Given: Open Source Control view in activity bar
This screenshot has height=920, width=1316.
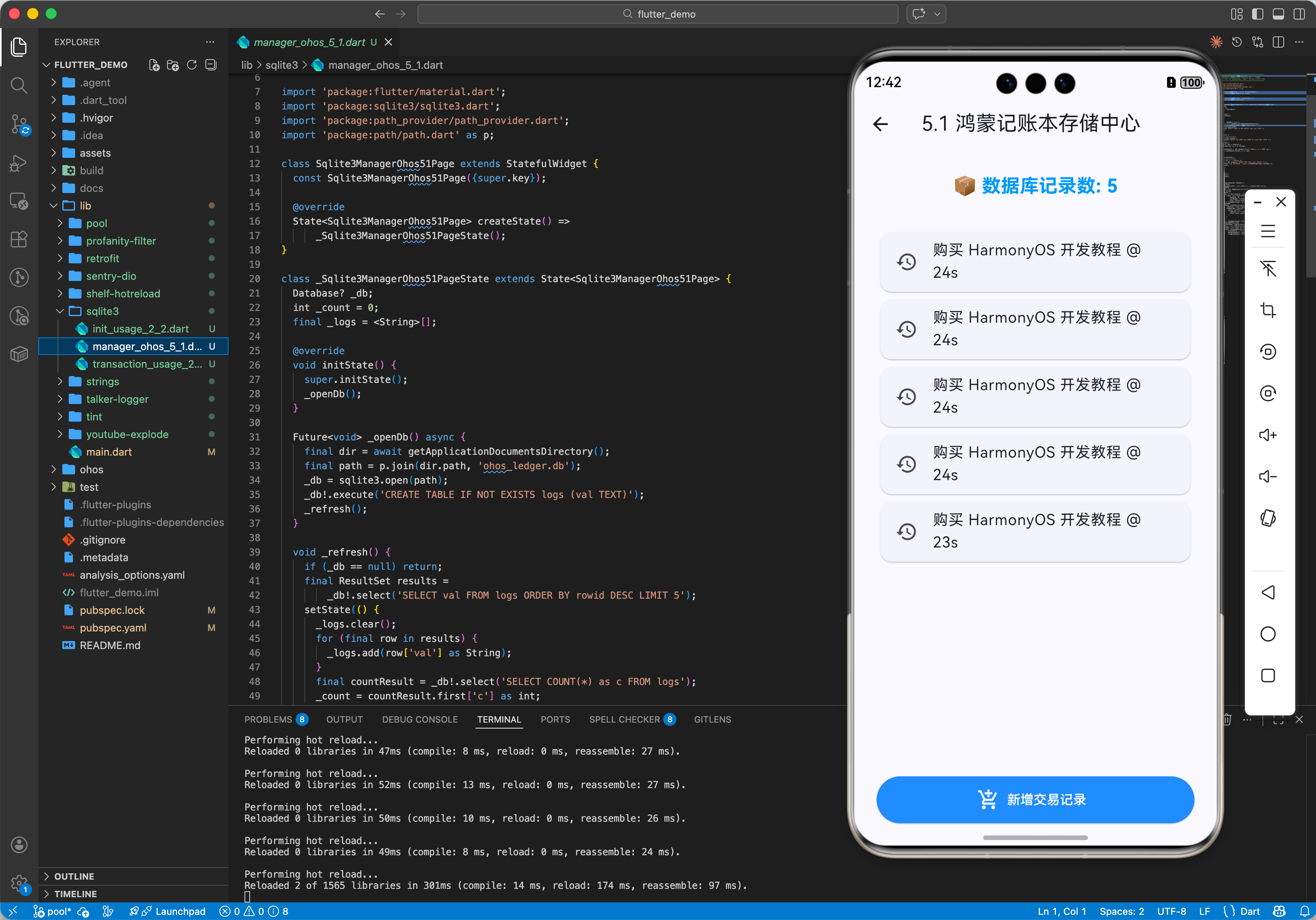Looking at the screenshot, I should [x=19, y=124].
